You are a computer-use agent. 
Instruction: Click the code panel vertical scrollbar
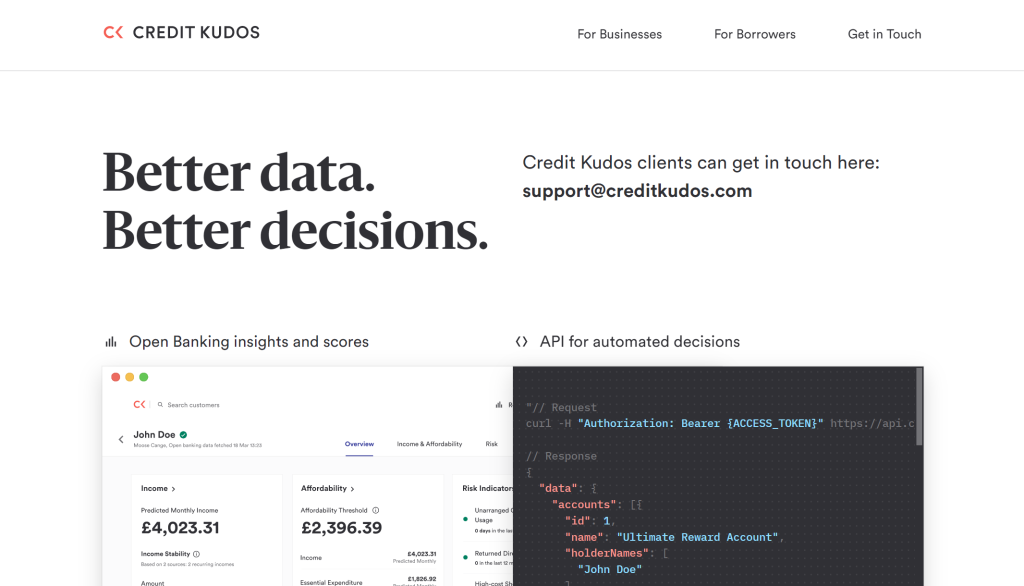[x=919, y=400]
